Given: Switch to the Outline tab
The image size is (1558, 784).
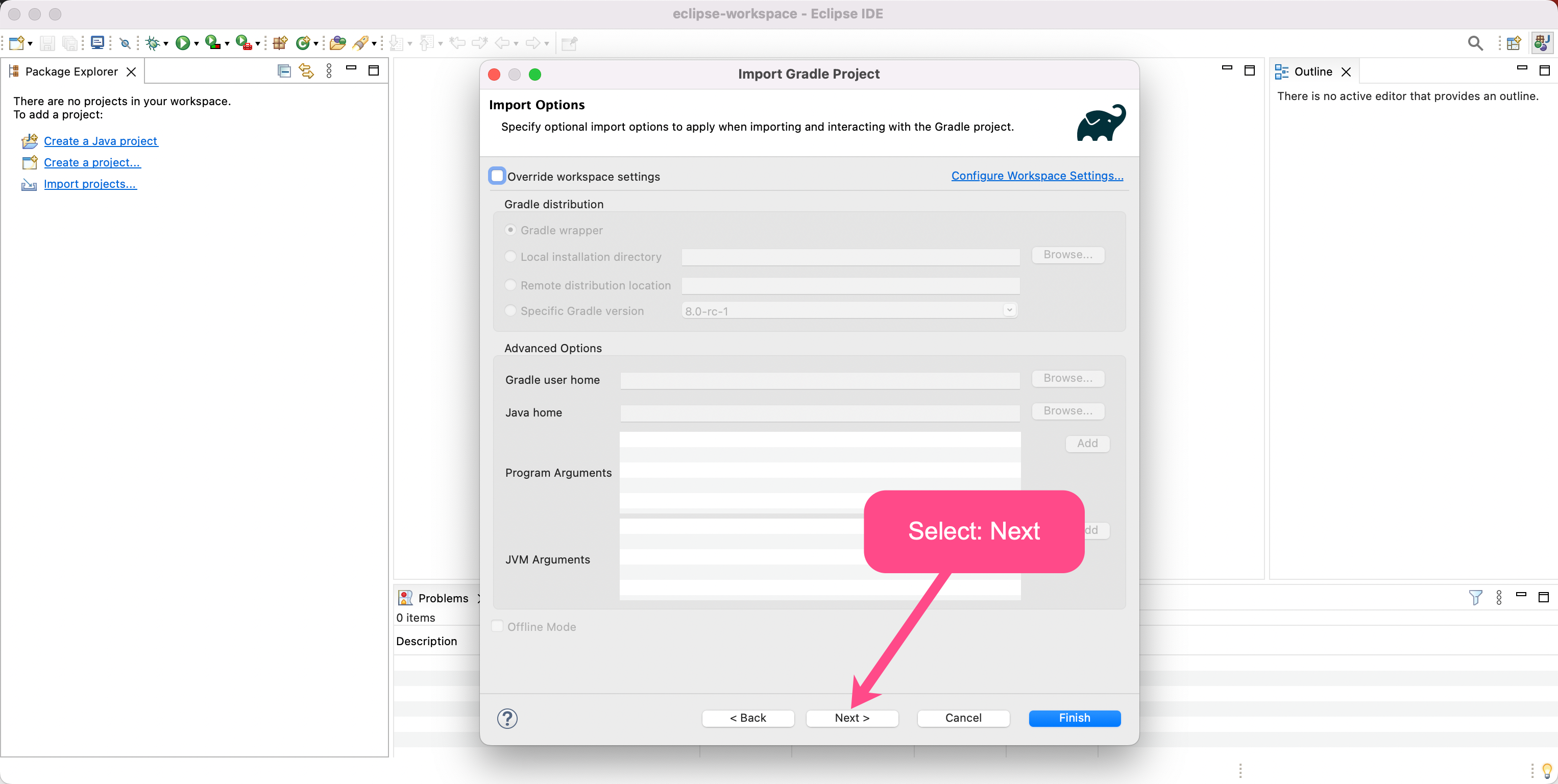Looking at the screenshot, I should click(1312, 71).
